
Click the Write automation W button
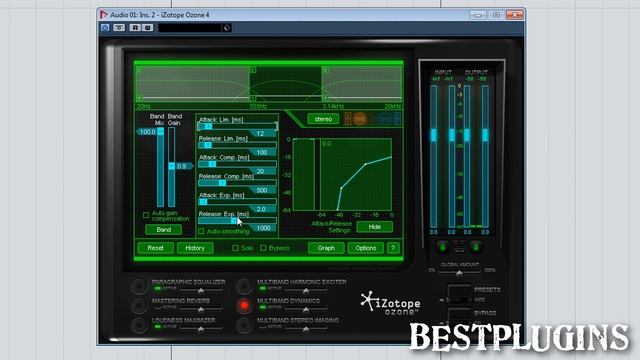(x=147, y=27)
